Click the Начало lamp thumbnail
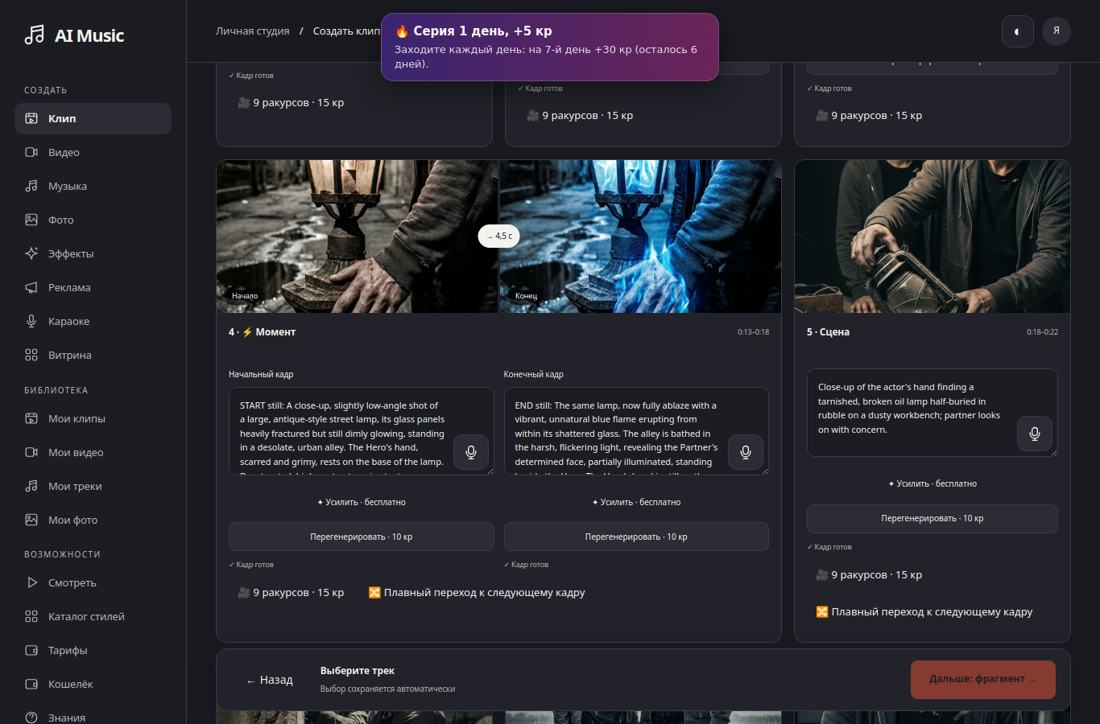This screenshot has width=1100, height=724. (x=358, y=236)
